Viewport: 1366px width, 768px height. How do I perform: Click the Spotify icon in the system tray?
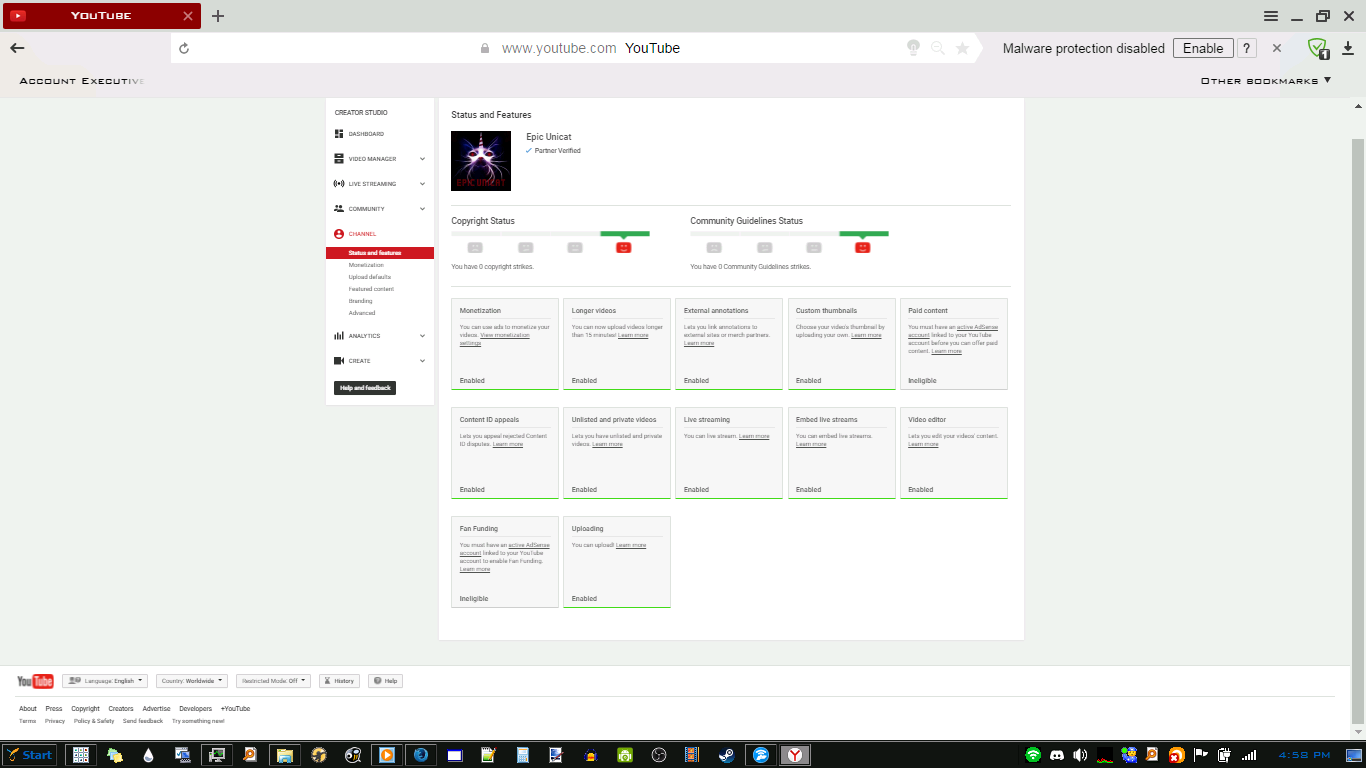pyautogui.click(x=1033, y=755)
